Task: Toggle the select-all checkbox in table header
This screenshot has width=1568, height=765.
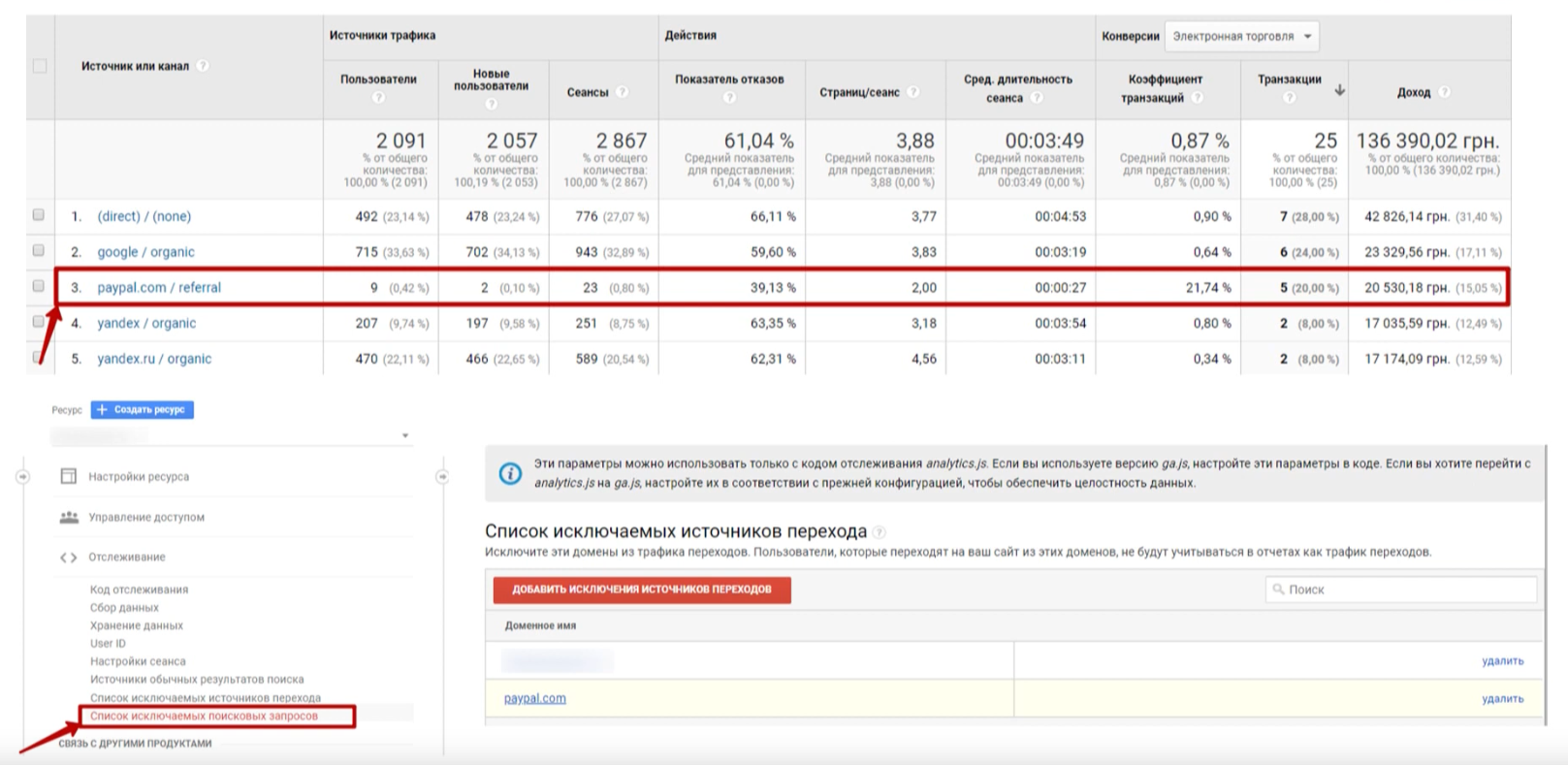Action: [x=40, y=66]
